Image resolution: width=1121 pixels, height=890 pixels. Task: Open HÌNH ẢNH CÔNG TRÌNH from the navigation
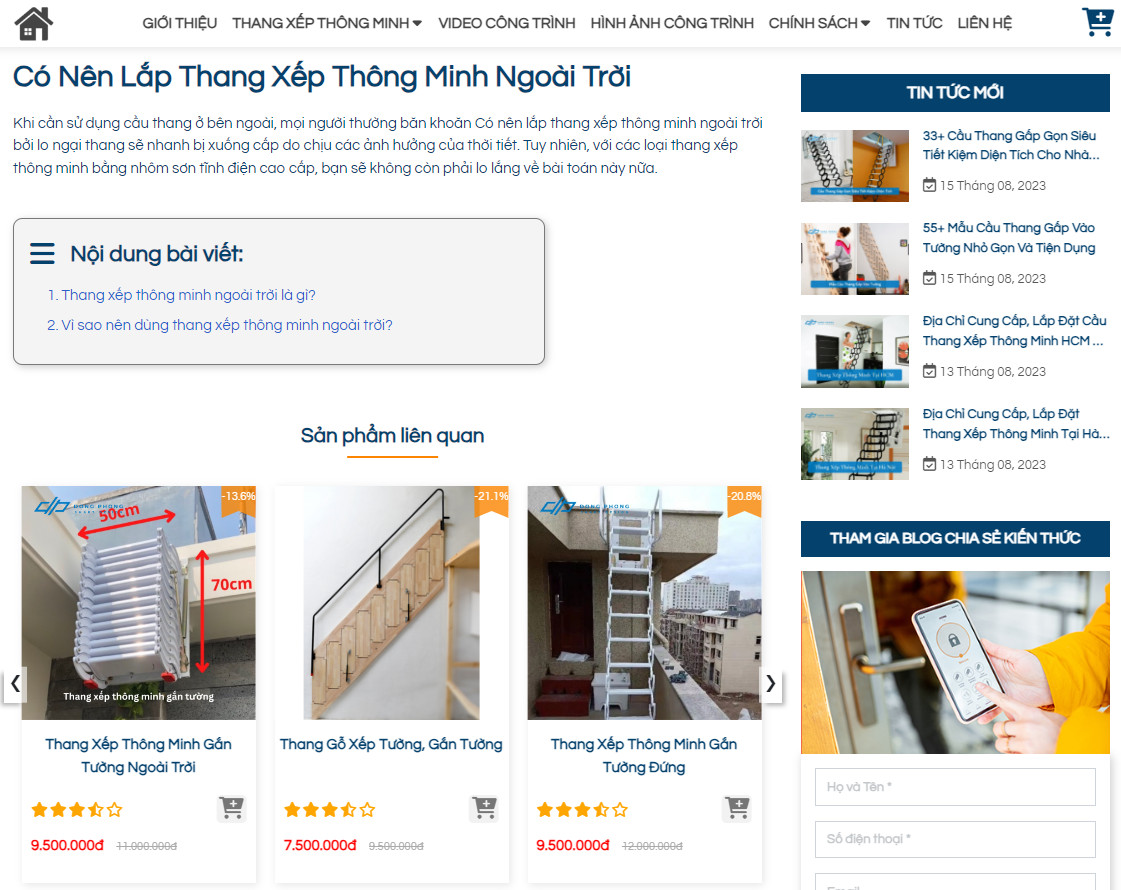[x=671, y=22]
